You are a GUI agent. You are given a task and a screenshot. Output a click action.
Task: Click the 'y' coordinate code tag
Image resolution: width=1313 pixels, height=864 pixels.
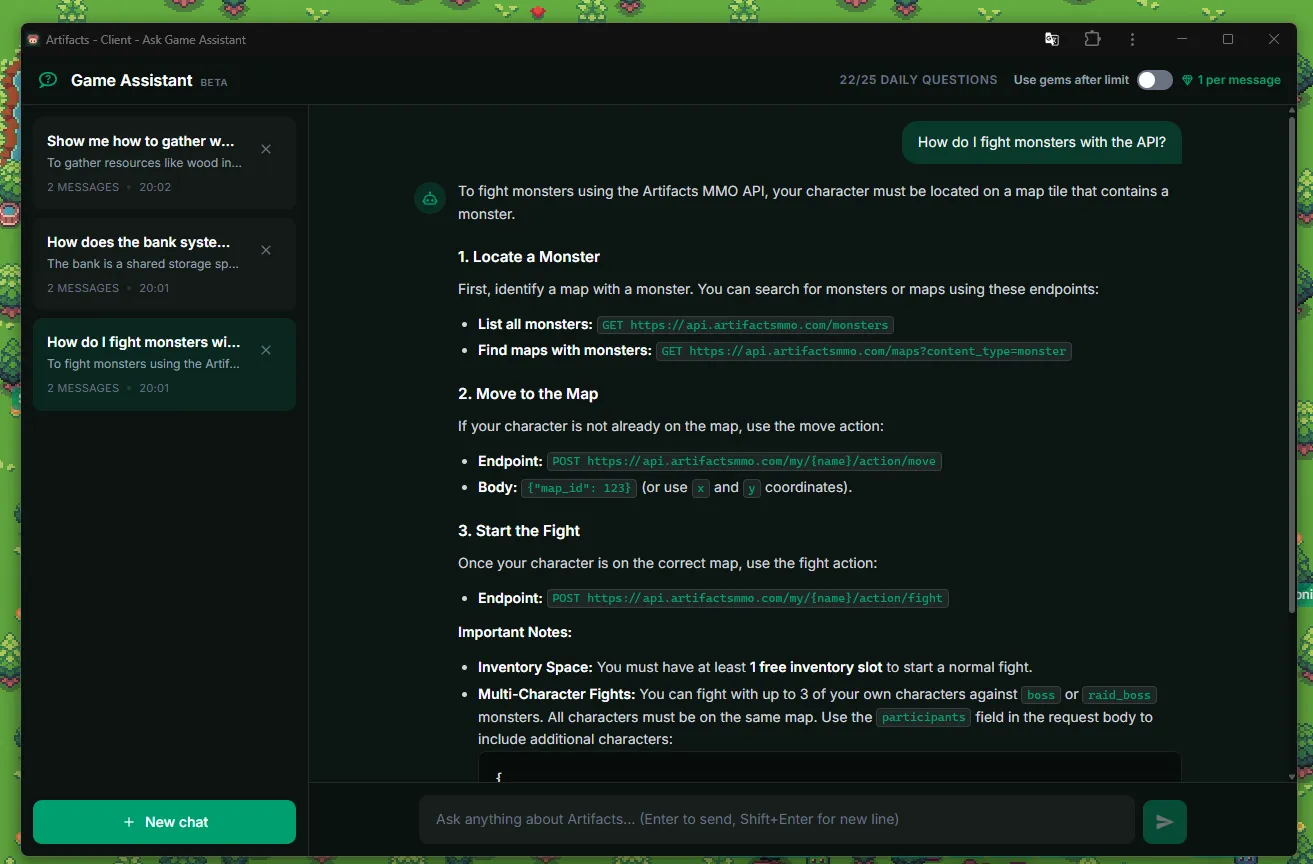[x=752, y=488]
